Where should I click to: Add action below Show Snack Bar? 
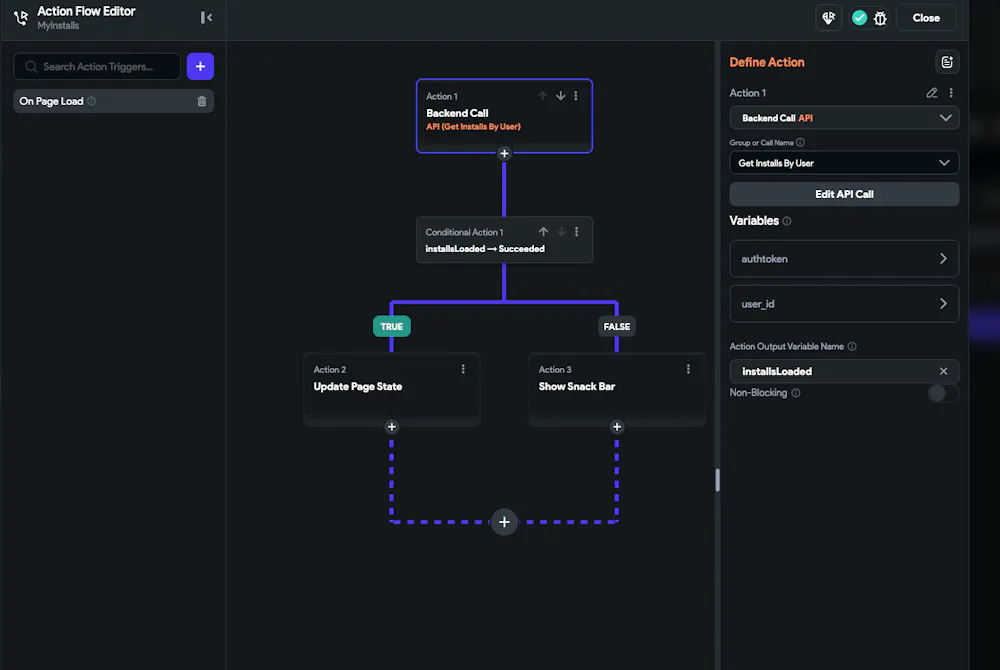coord(617,426)
